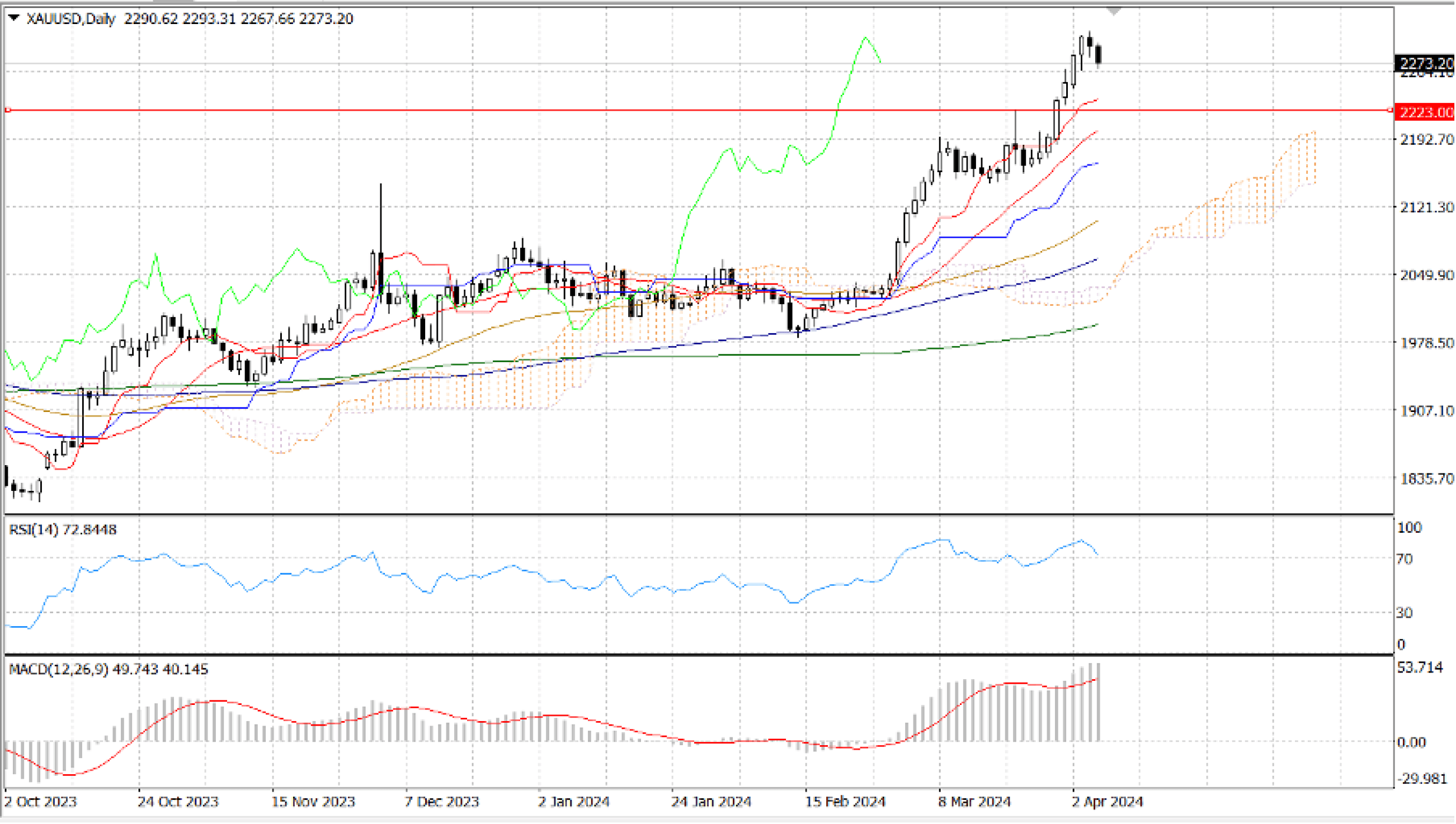Click the 2 Apr 2024 date label
The image size is (1456, 824).
point(1108,802)
